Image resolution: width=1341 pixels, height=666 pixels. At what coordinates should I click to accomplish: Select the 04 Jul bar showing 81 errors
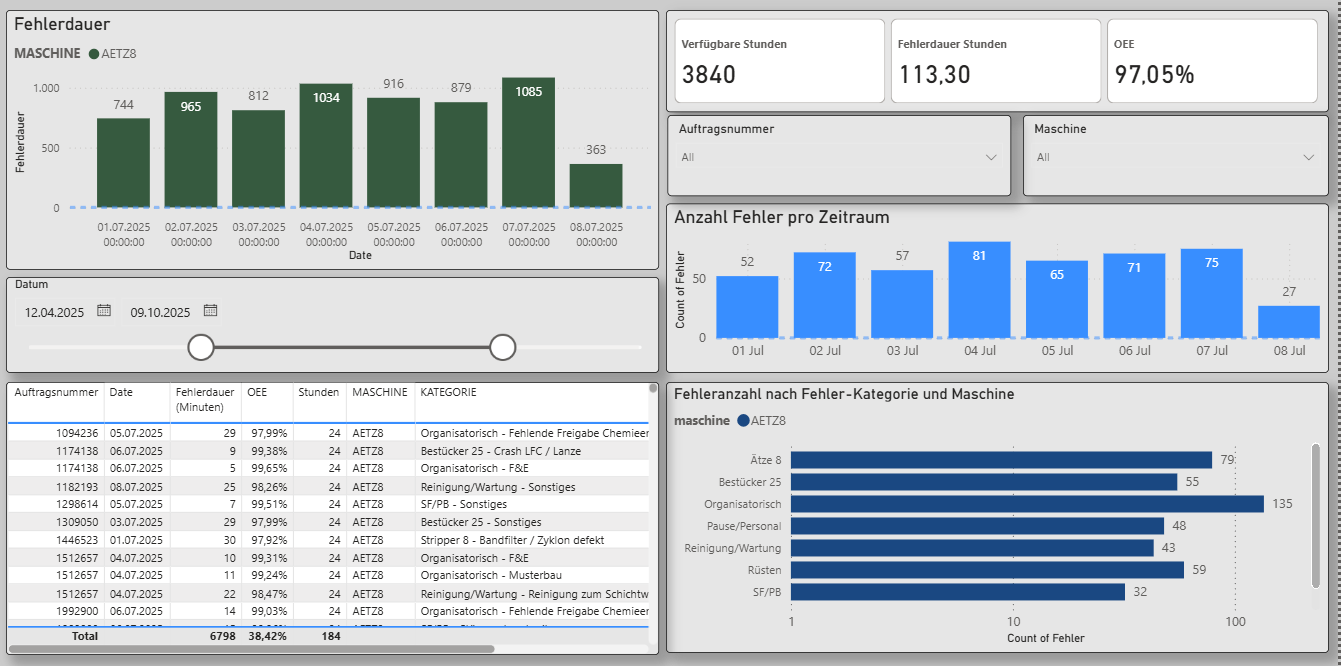pos(979,290)
